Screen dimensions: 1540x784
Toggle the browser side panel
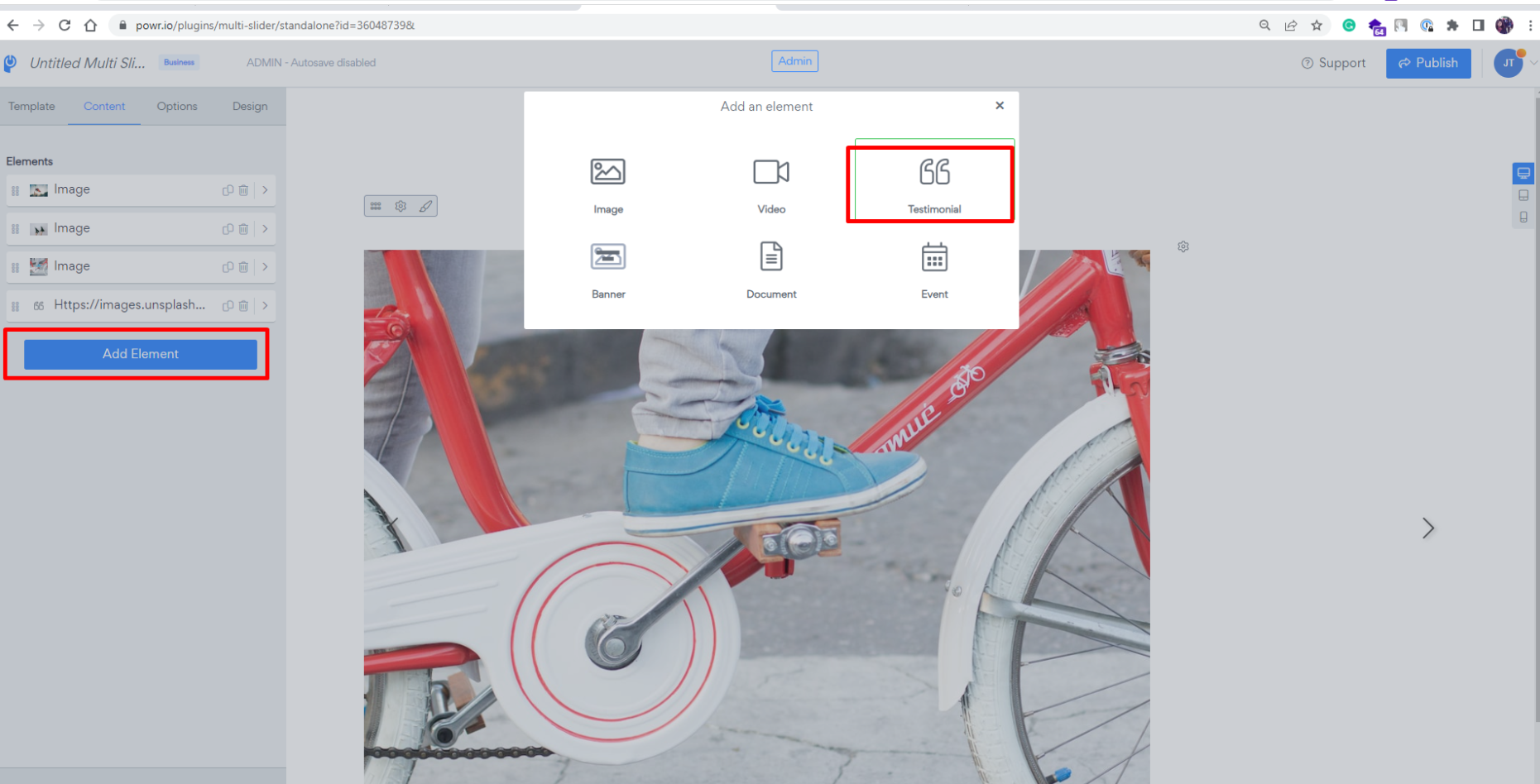(1478, 26)
